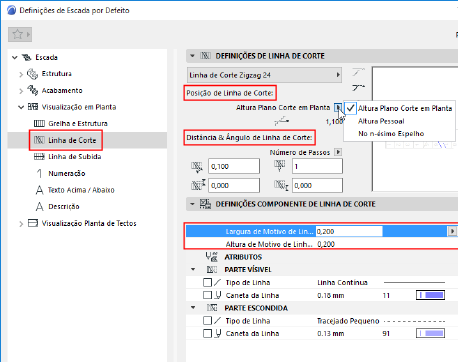This screenshot has width=458, height=362.
Task: Click the break line distance icon beside 0,100
Action: point(197,166)
